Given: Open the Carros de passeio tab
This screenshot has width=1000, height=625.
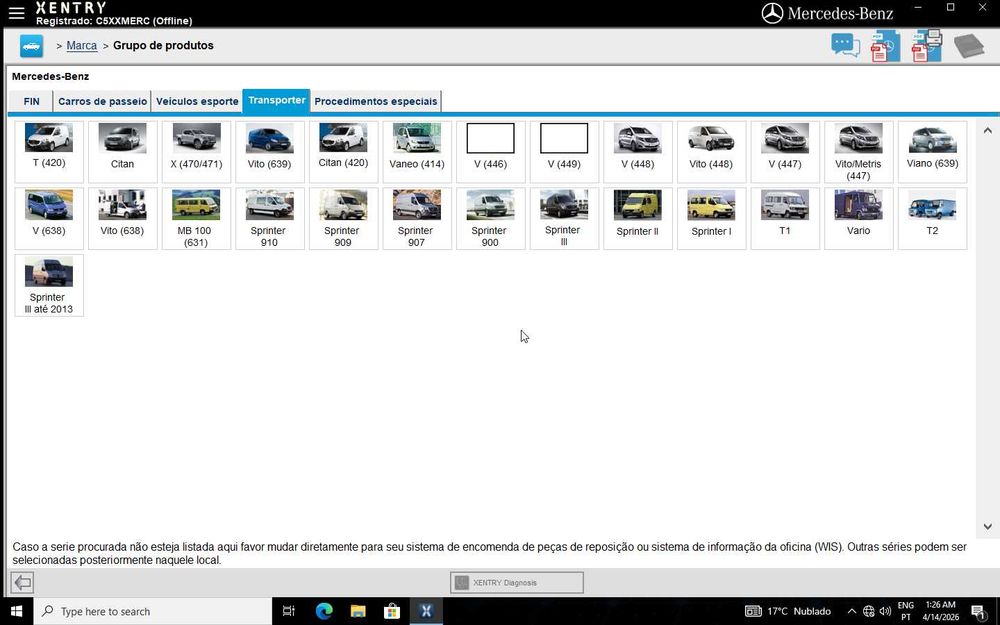Looking at the screenshot, I should (x=102, y=101).
